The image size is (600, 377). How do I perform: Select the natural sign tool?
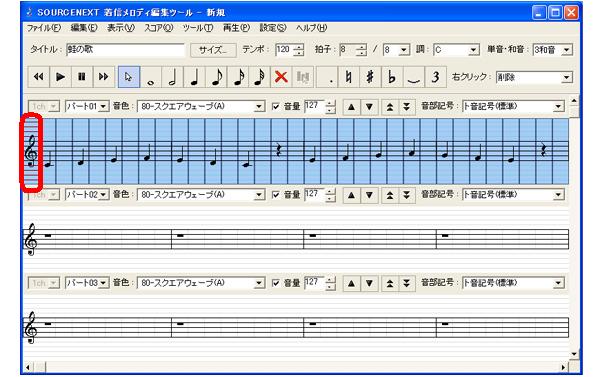[349, 77]
